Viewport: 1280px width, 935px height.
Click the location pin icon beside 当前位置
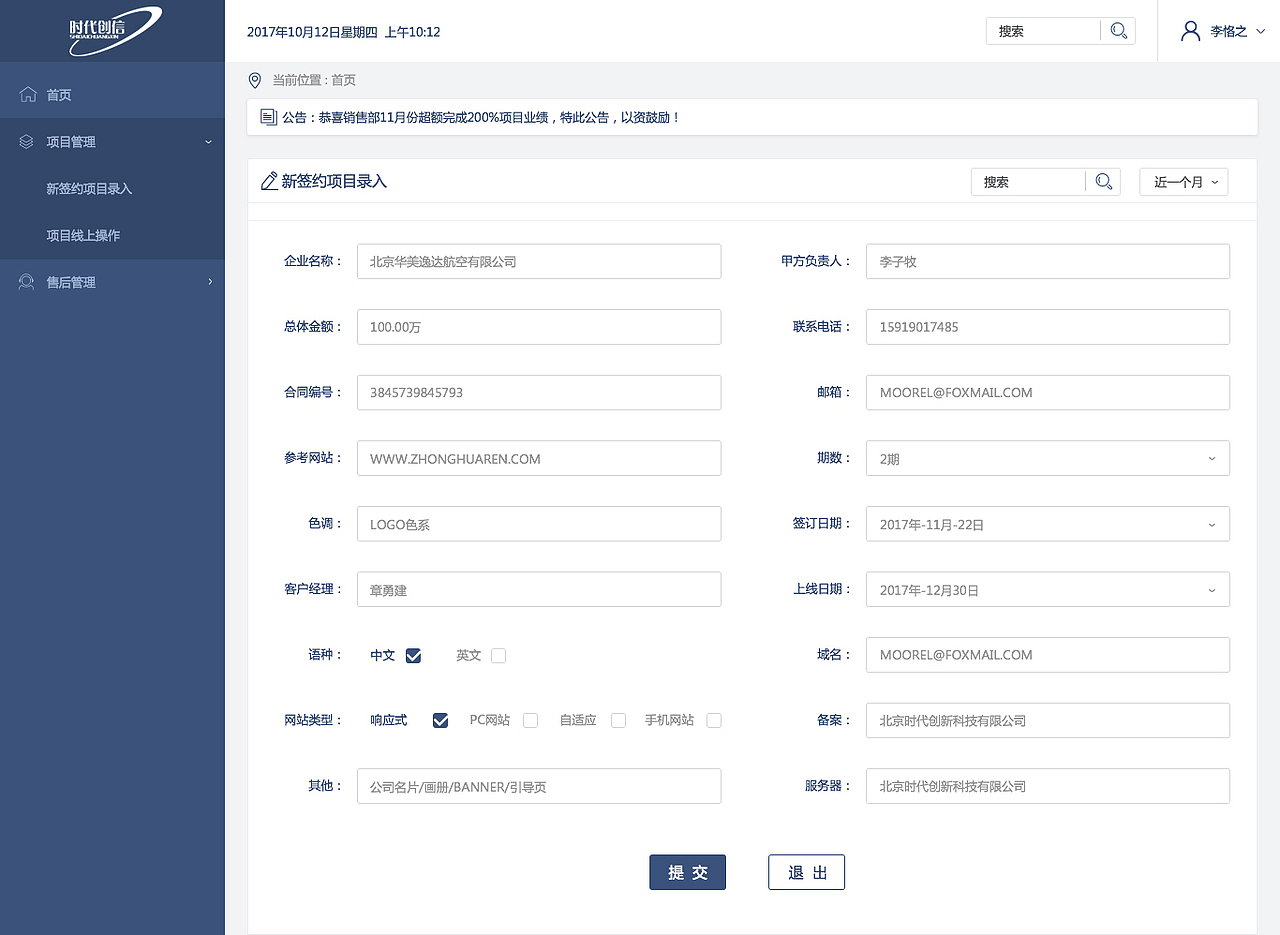[x=254, y=80]
